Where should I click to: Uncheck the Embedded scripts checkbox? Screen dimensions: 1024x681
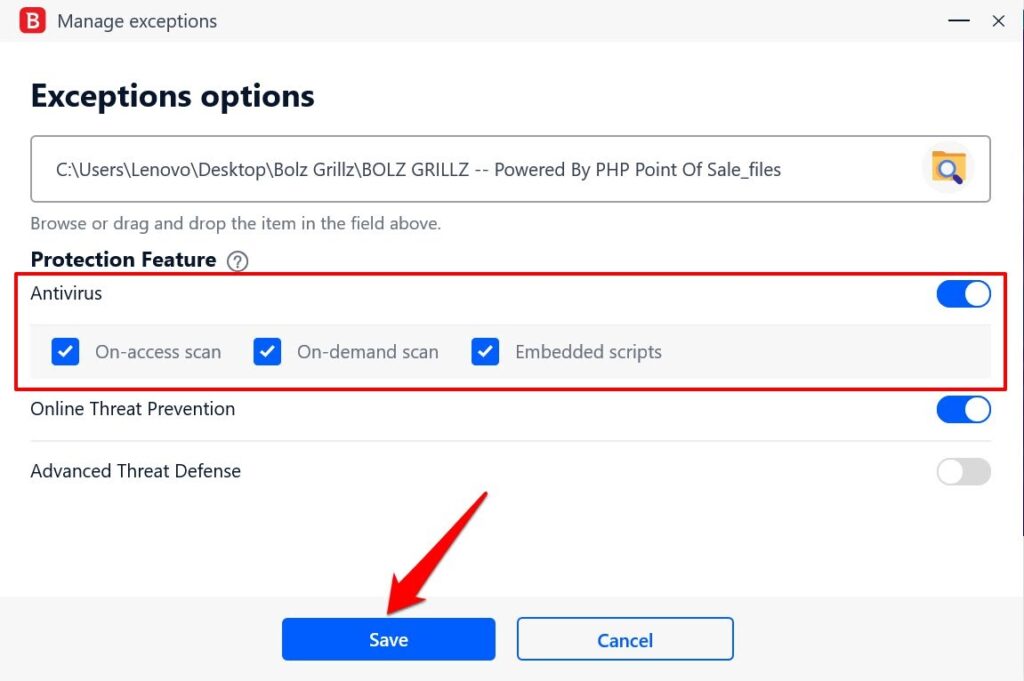[485, 352]
